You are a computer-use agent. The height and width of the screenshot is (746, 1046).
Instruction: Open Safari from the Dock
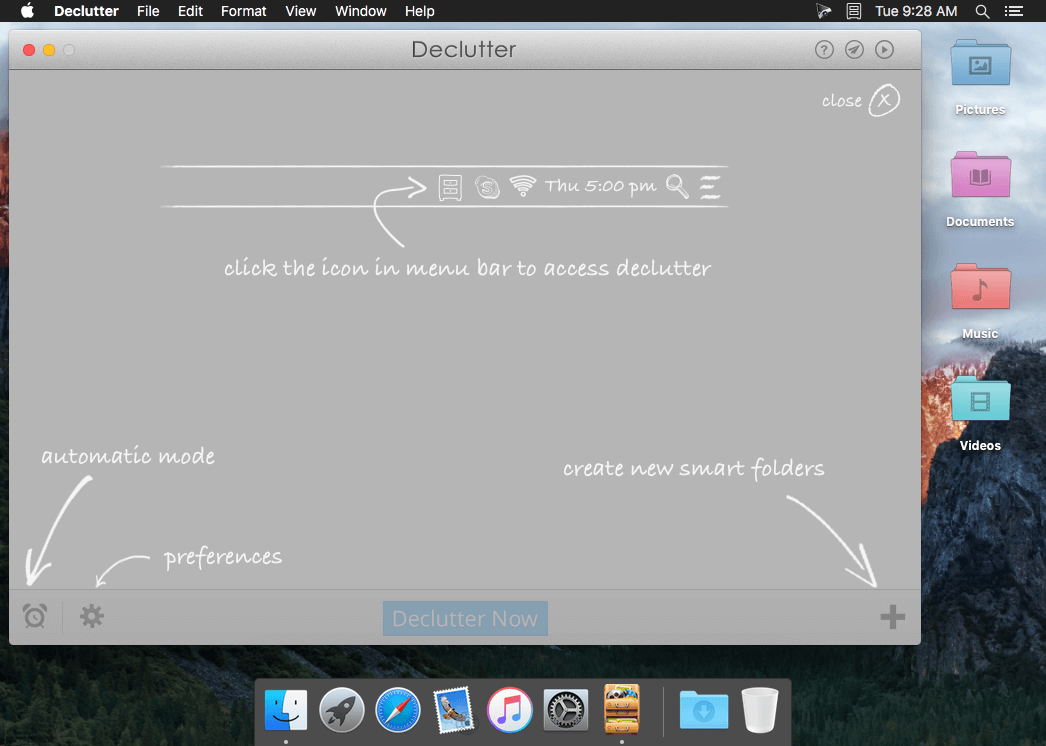coord(398,710)
